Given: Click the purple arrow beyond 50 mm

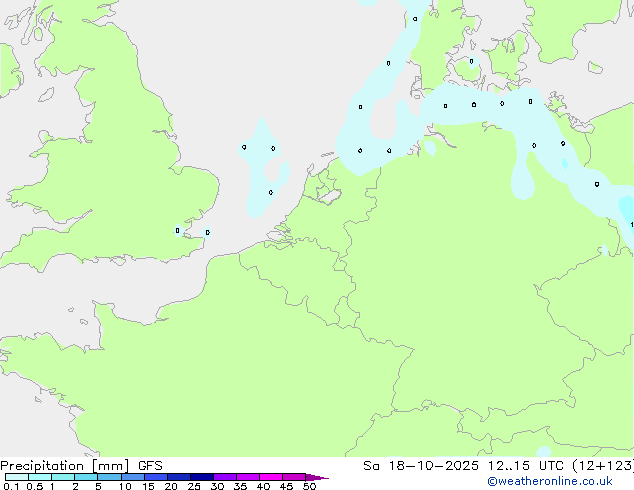Looking at the screenshot, I should coord(317,477).
